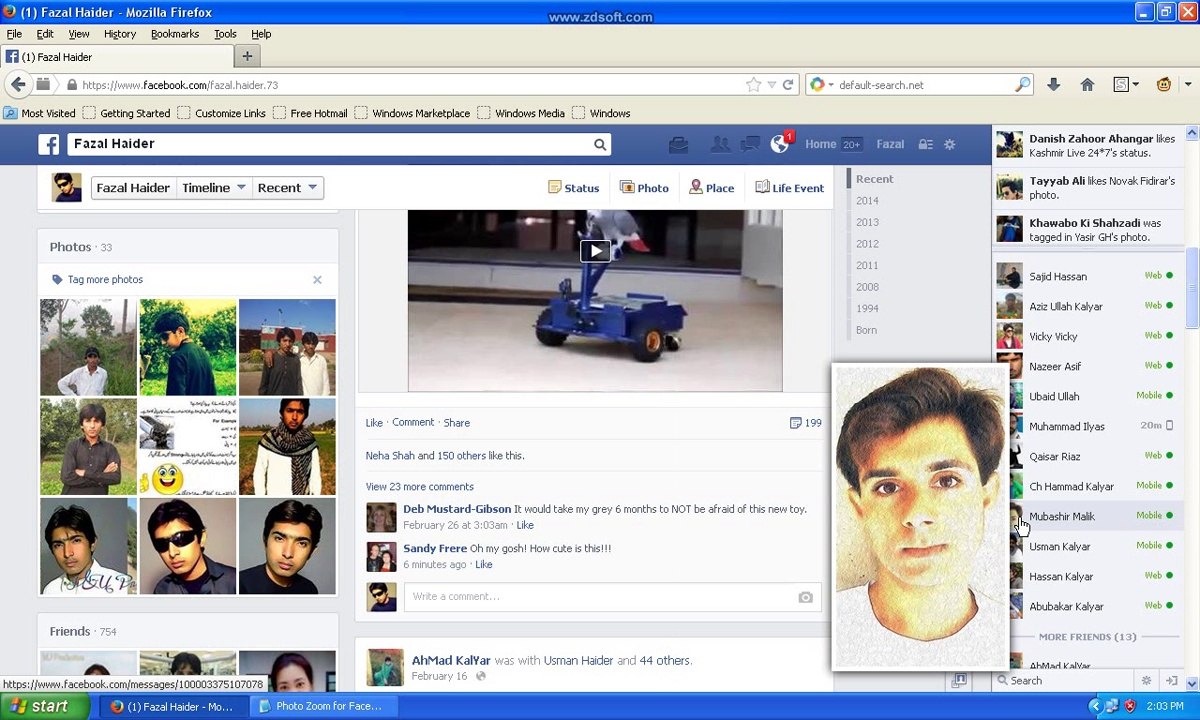Open the View menu
Image resolution: width=1200 pixels, height=720 pixels.
(x=79, y=34)
